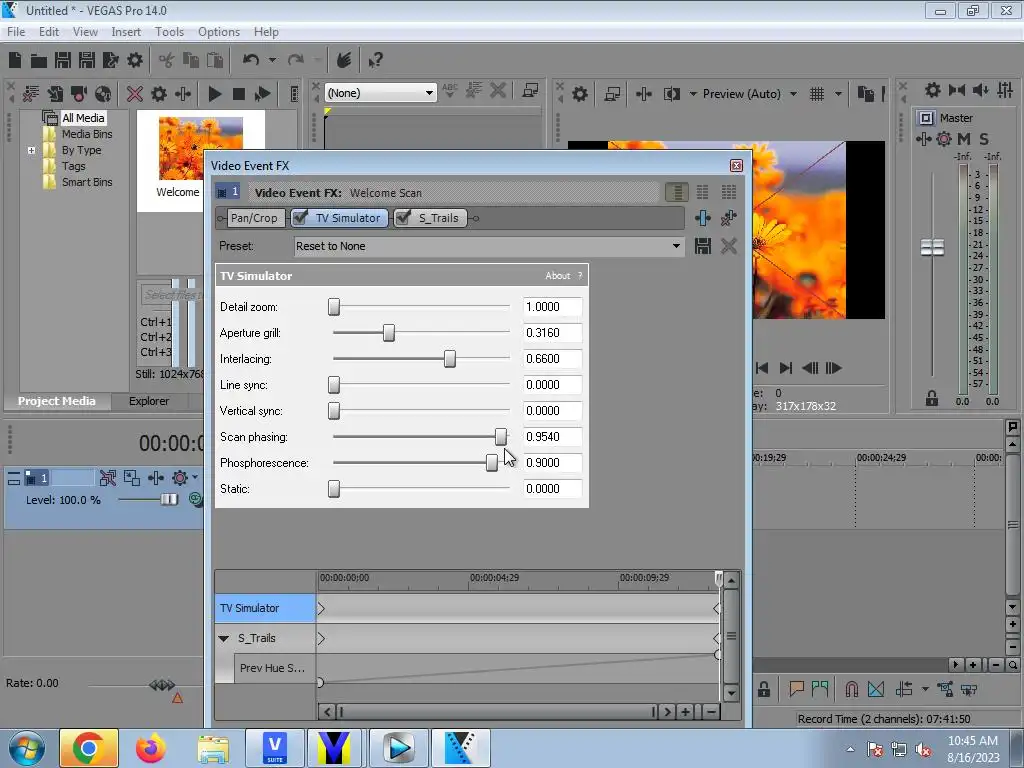Click the lock icon below the master fader
This screenshot has height=768, width=1024.
(932, 398)
